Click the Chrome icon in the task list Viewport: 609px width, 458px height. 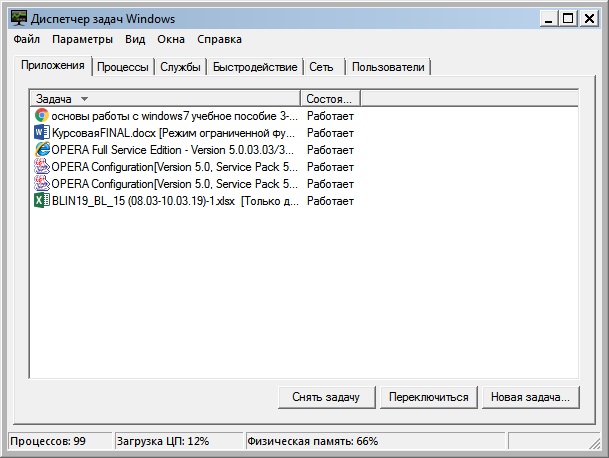[x=41, y=116]
